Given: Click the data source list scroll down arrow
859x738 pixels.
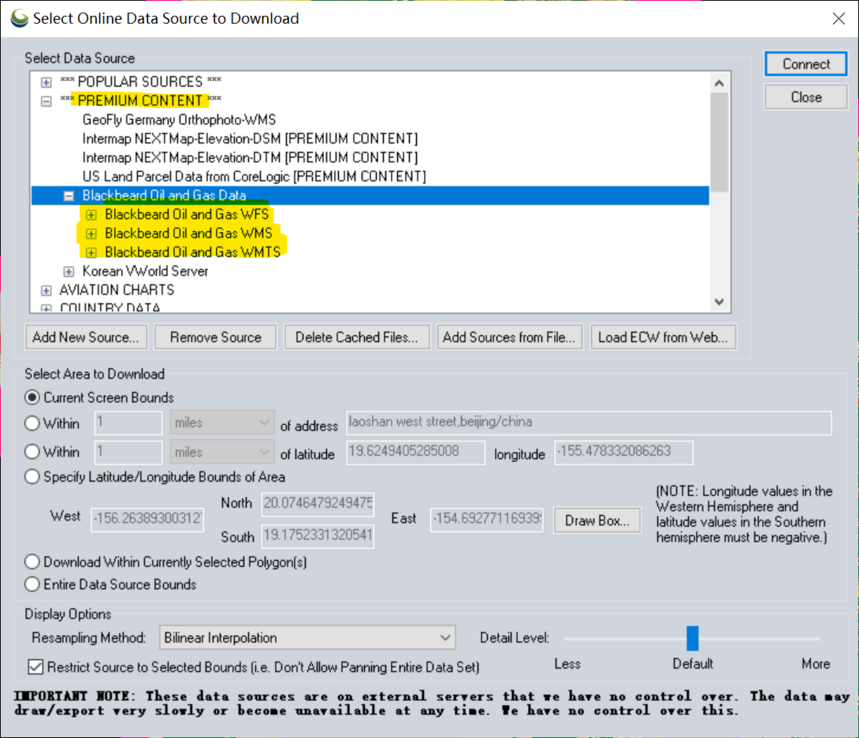Looking at the screenshot, I should [719, 302].
